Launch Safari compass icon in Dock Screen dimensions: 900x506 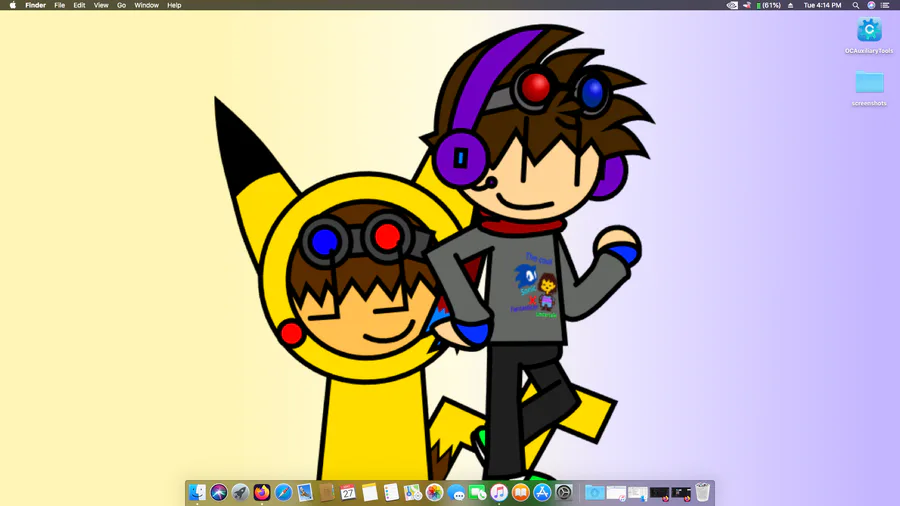tap(283, 492)
